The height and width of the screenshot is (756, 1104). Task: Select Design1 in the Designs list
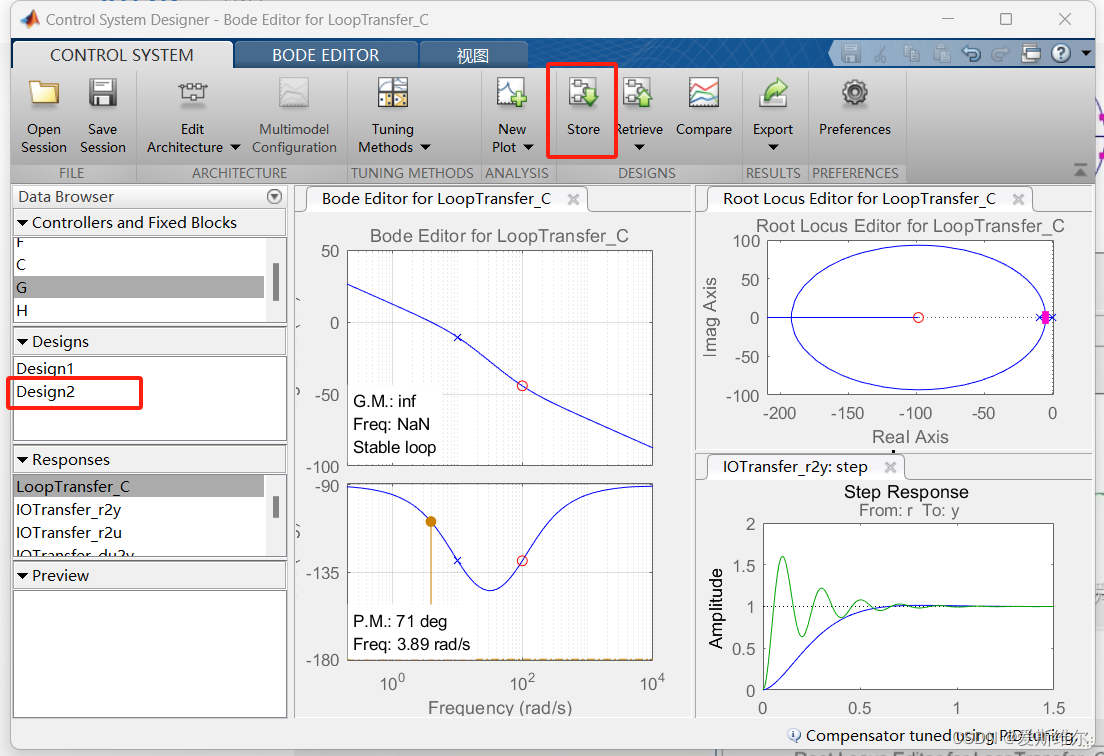pyautogui.click(x=149, y=368)
